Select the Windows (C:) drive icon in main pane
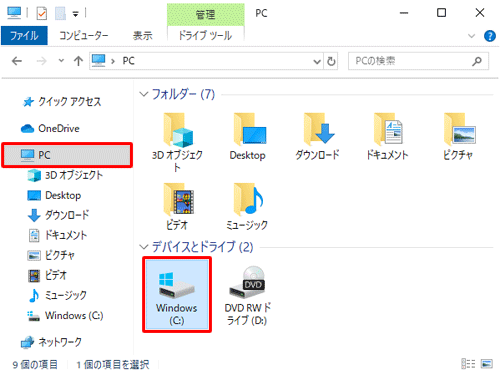The height and width of the screenshot is (375, 500). (176, 285)
